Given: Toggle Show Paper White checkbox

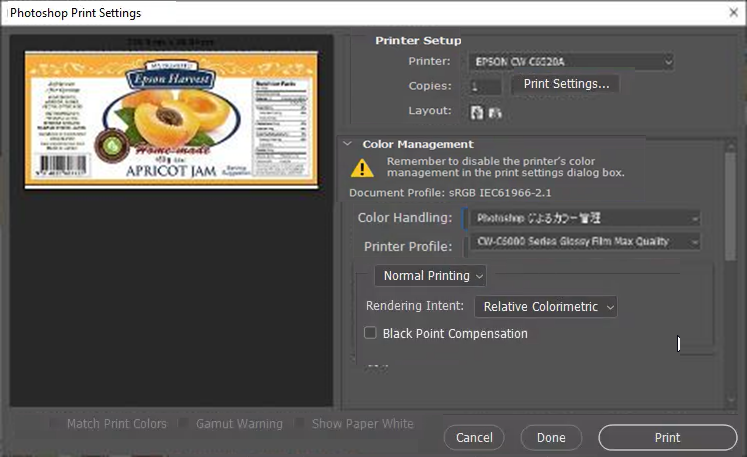Looking at the screenshot, I should point(300,424).
